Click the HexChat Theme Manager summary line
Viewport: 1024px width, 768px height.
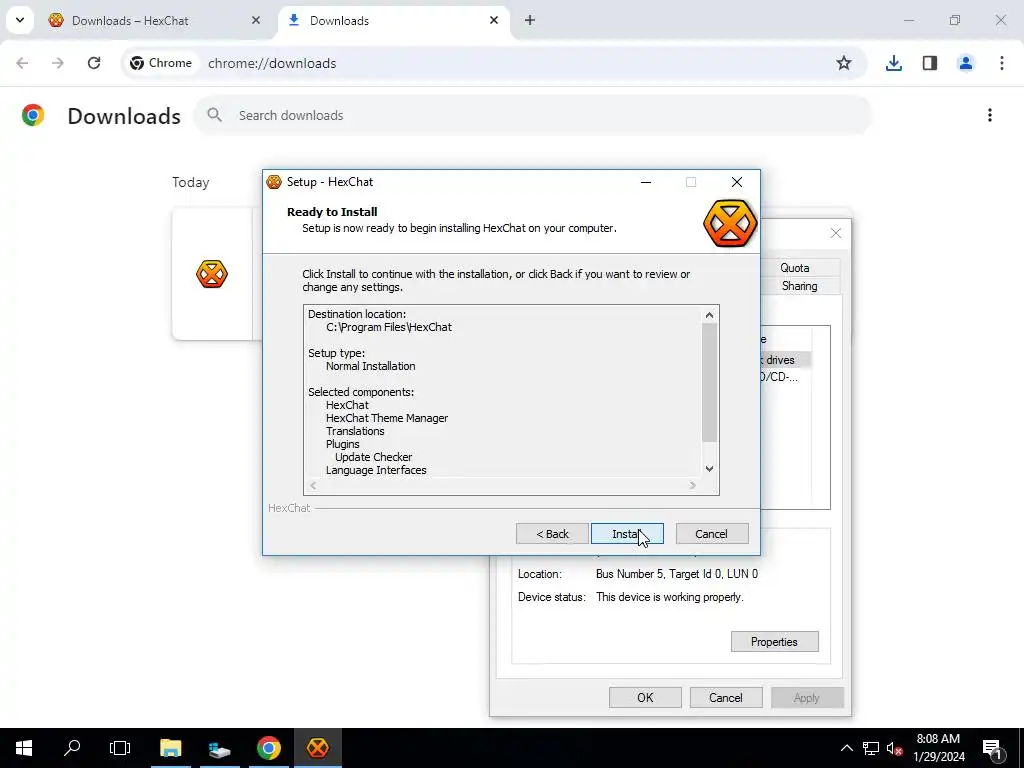click(387, 418)
